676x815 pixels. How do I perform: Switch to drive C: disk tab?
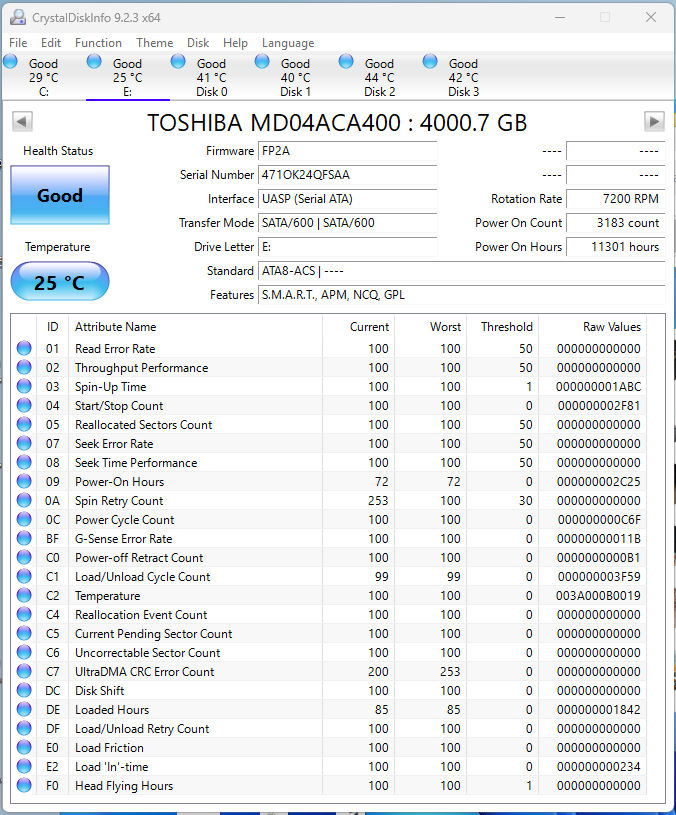click(44, 77)
